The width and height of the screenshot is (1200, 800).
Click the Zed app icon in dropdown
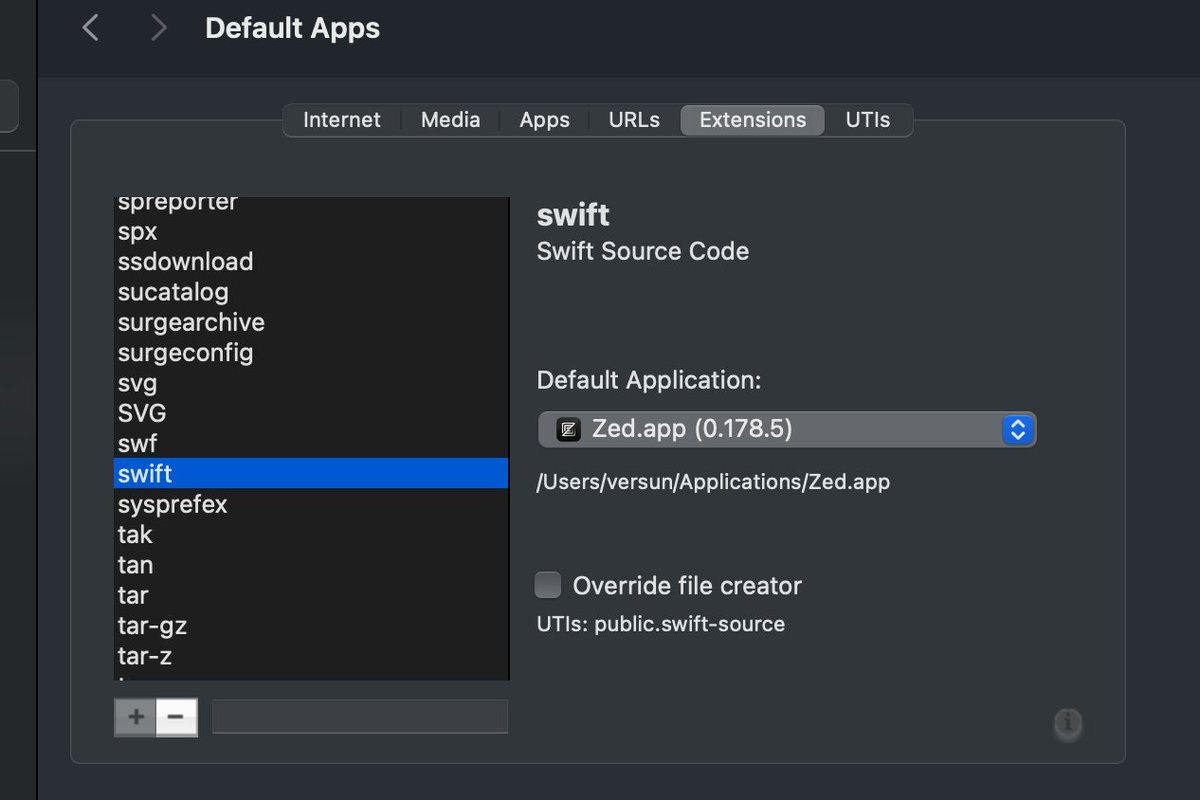[x=568, y=430]
